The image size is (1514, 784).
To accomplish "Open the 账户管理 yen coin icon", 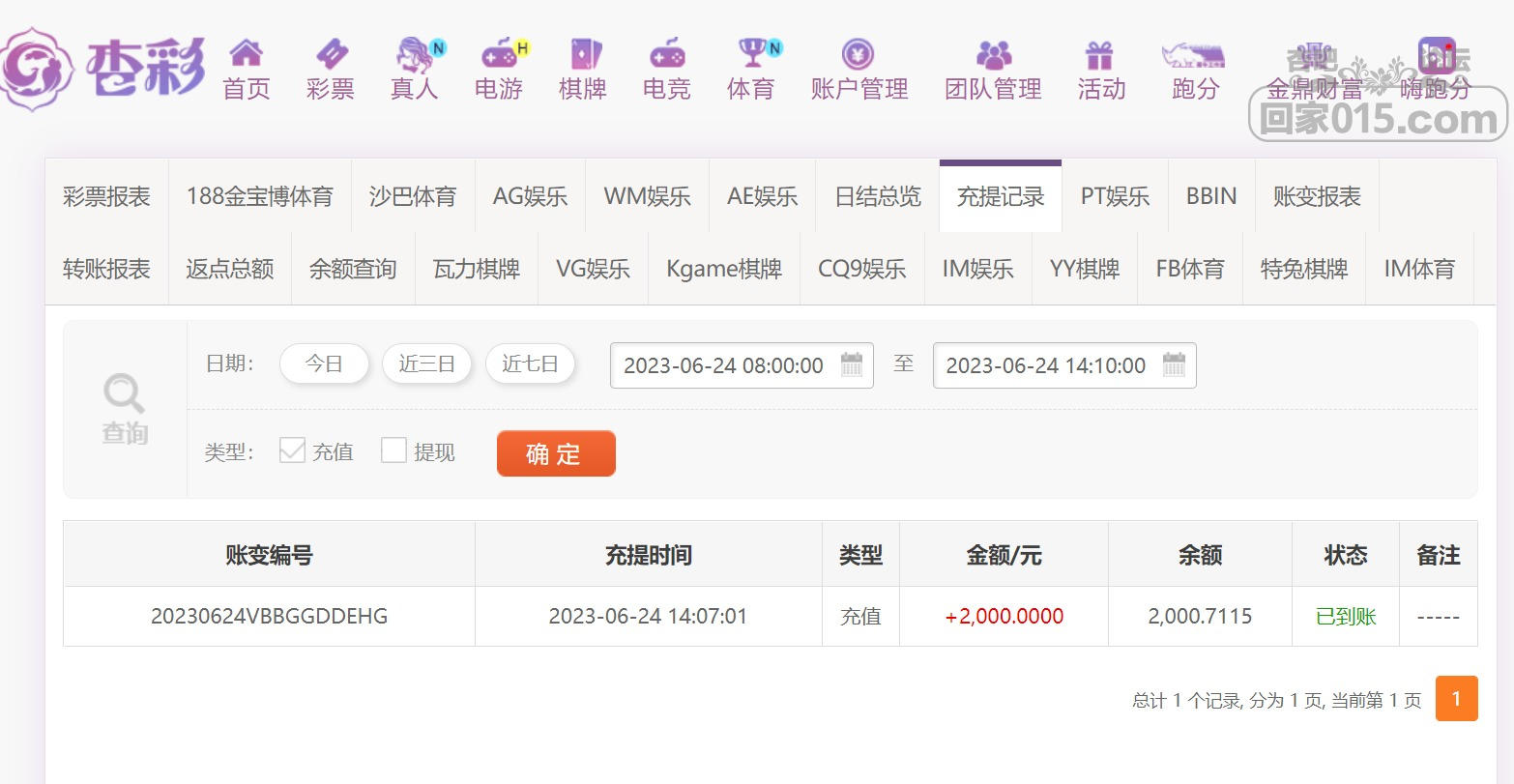I will click(858, 54).
